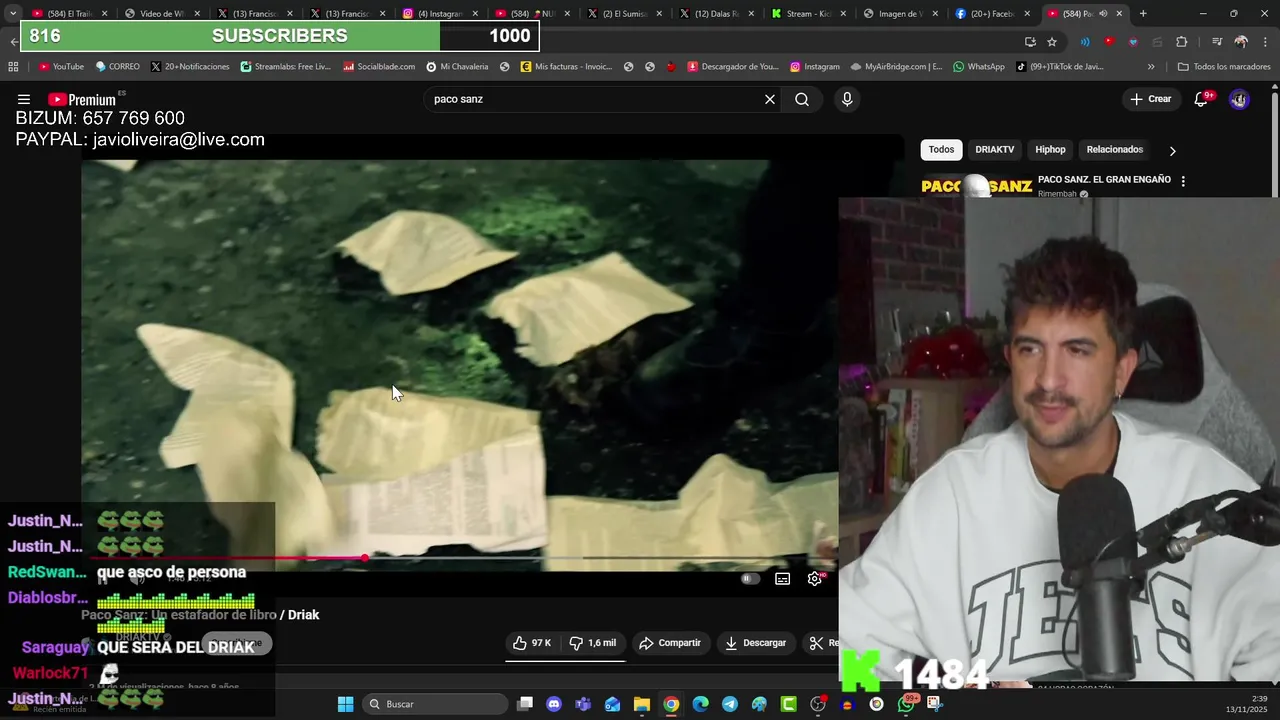
Task: Switch to the '(4) Instagram' tab
Action: click(440, 13)
